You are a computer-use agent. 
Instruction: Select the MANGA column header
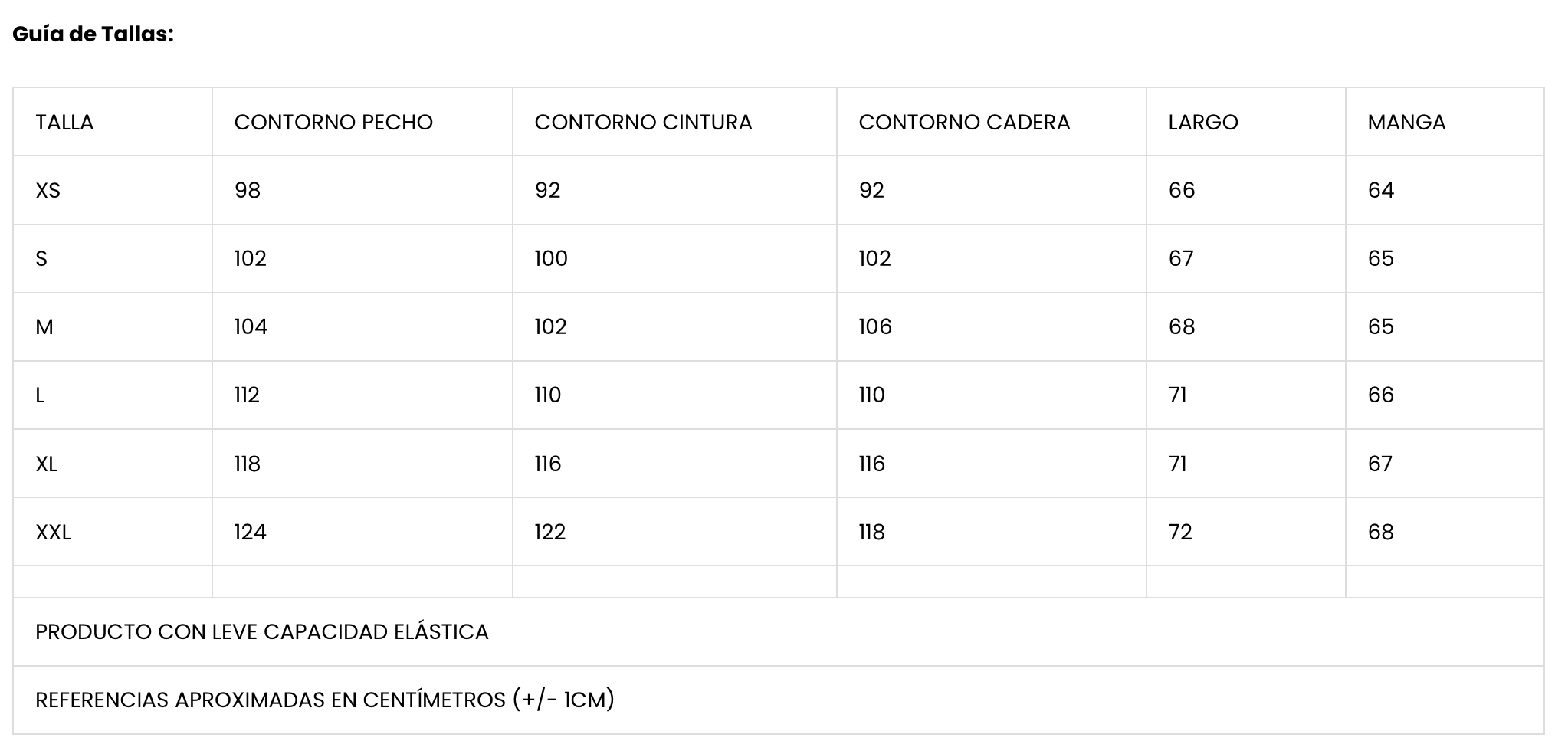tap(1406, 123)
